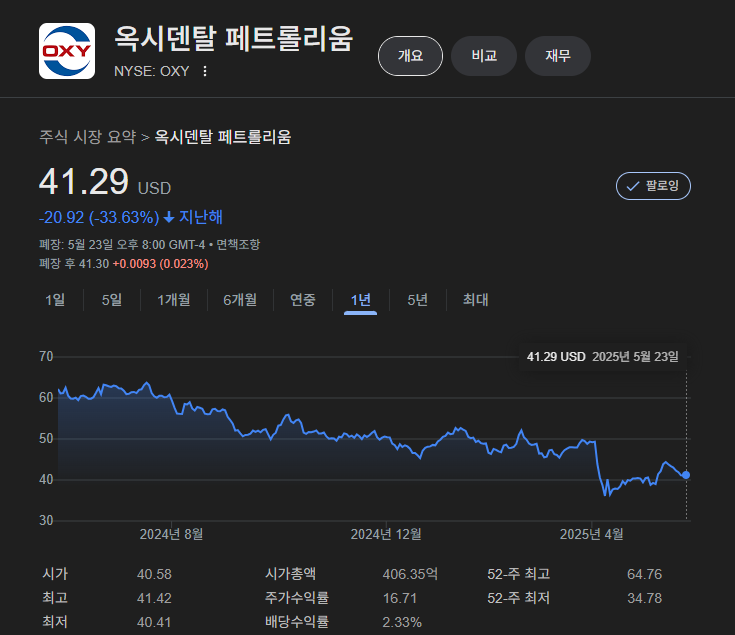The width and height of the screenshot is (735, 635).
Task: Click the 시가총액 label
Action: 291,574
